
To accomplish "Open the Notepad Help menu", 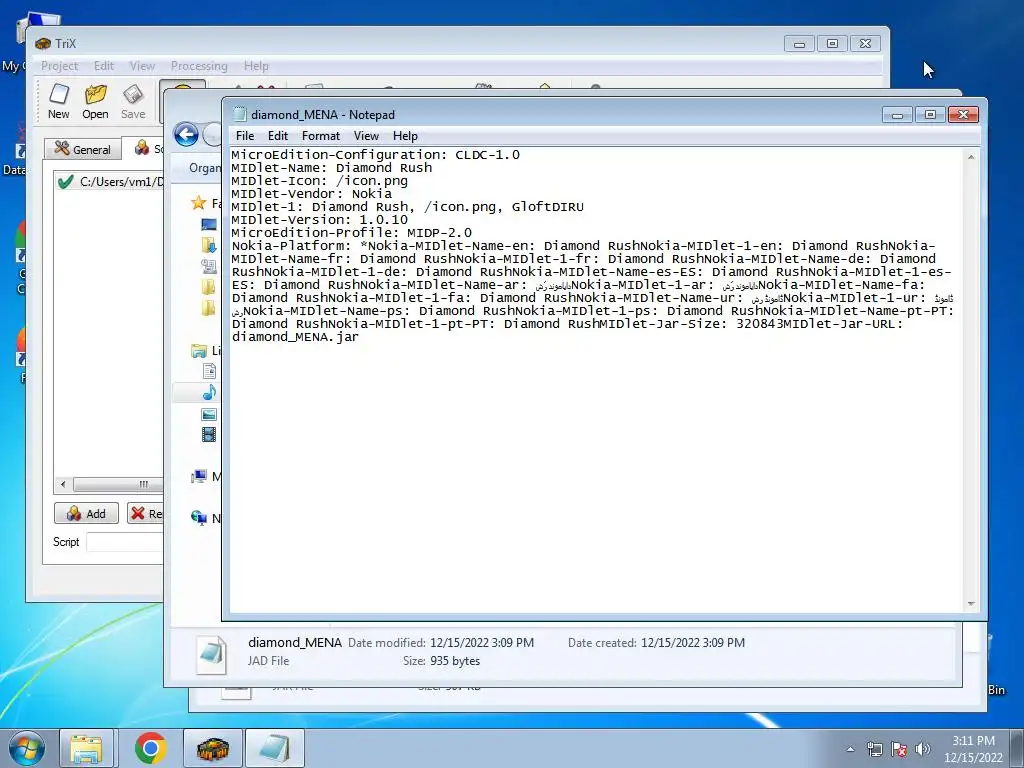I will click(x=405, y=136).
